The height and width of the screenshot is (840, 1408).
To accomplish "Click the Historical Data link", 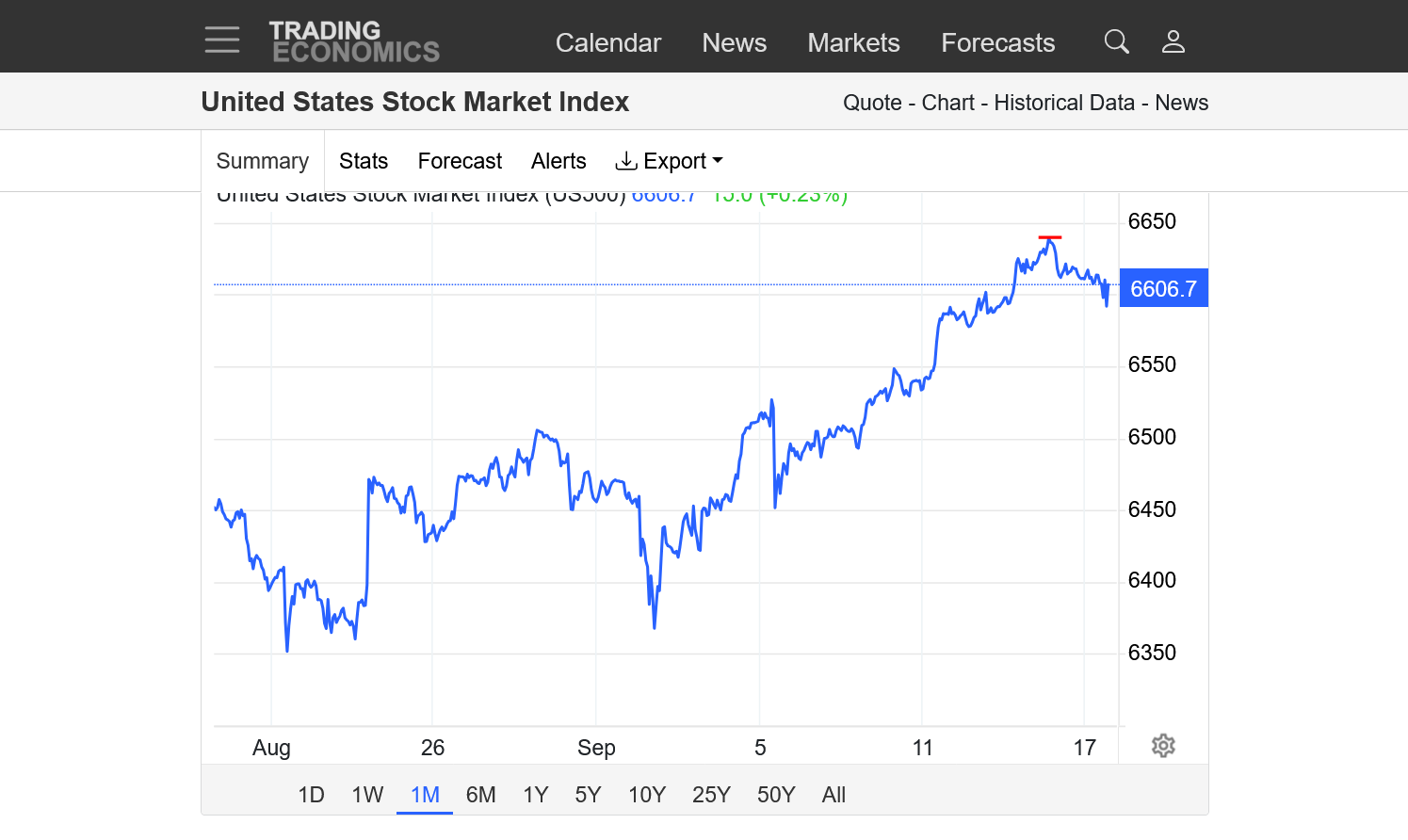I will [1064, 103].
